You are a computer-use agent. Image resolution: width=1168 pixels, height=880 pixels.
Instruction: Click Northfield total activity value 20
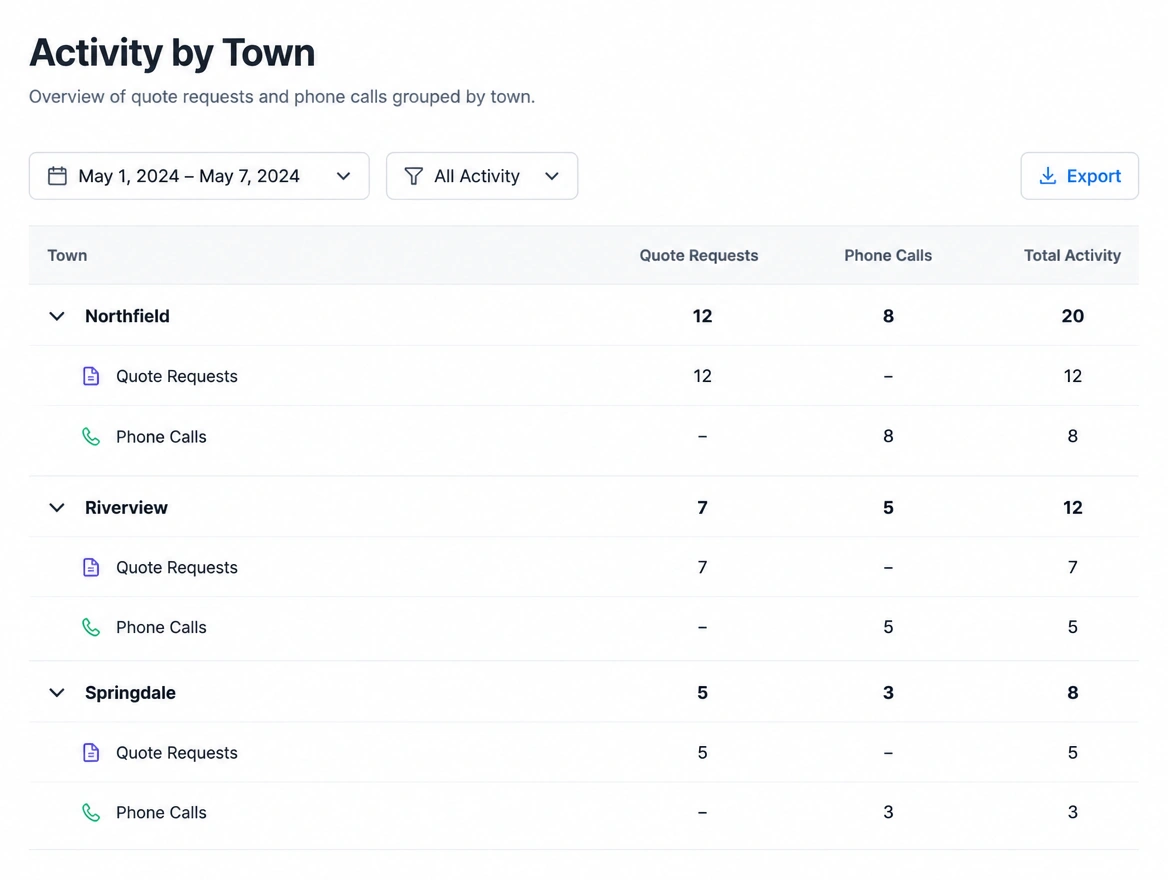coord(1073,316)
